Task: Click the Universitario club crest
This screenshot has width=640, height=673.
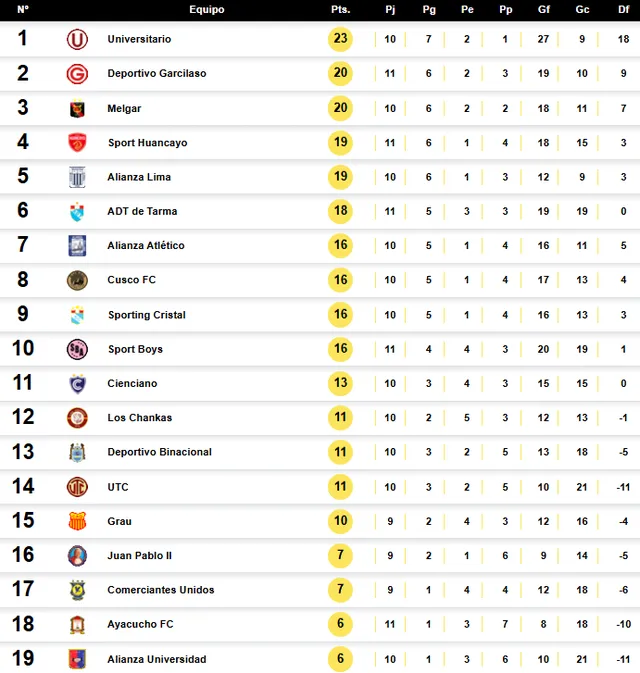Action: pyautogui.click(x=77, y=39)
